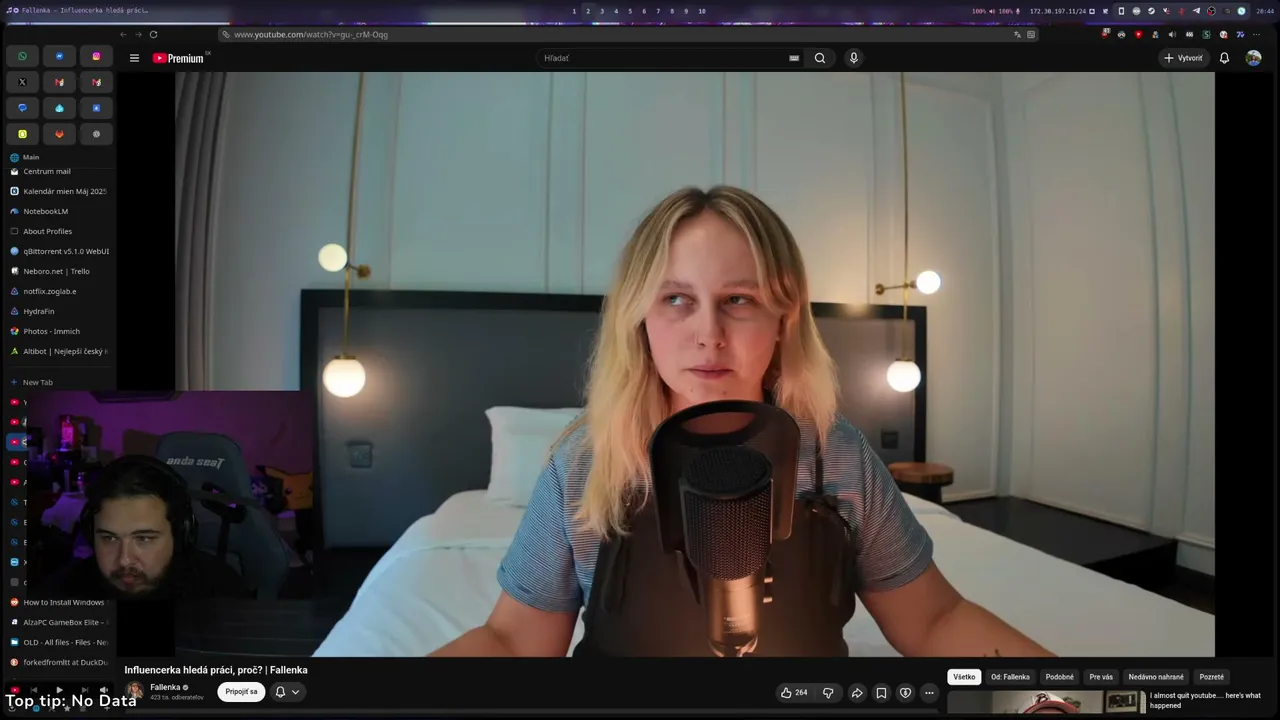Open the yellow Snapchat pinned tab

[x=22, y=134]
